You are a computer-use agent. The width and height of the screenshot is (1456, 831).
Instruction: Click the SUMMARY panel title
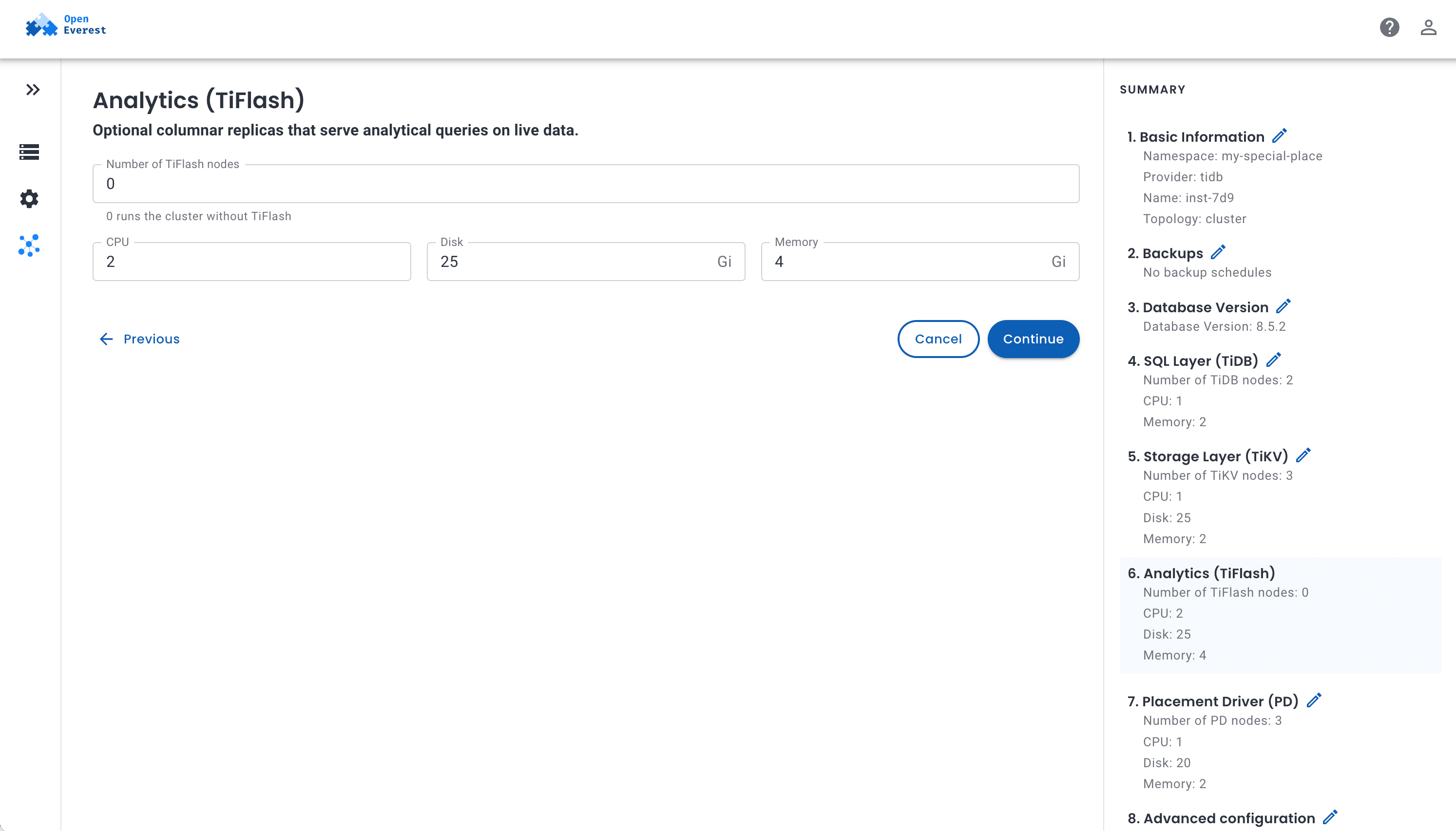pyautogui.click(x=1152, y=90)
